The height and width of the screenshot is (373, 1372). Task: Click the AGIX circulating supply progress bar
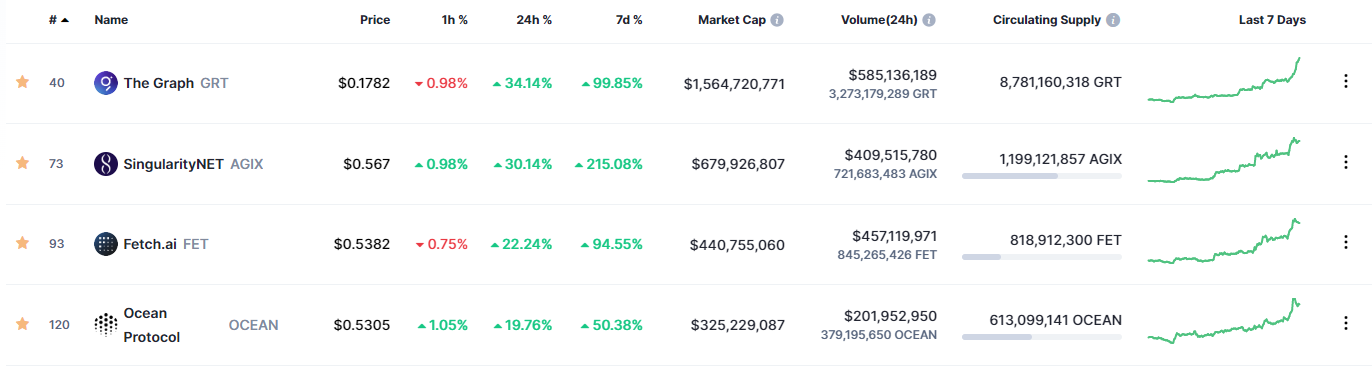(x=1041, y=176)
